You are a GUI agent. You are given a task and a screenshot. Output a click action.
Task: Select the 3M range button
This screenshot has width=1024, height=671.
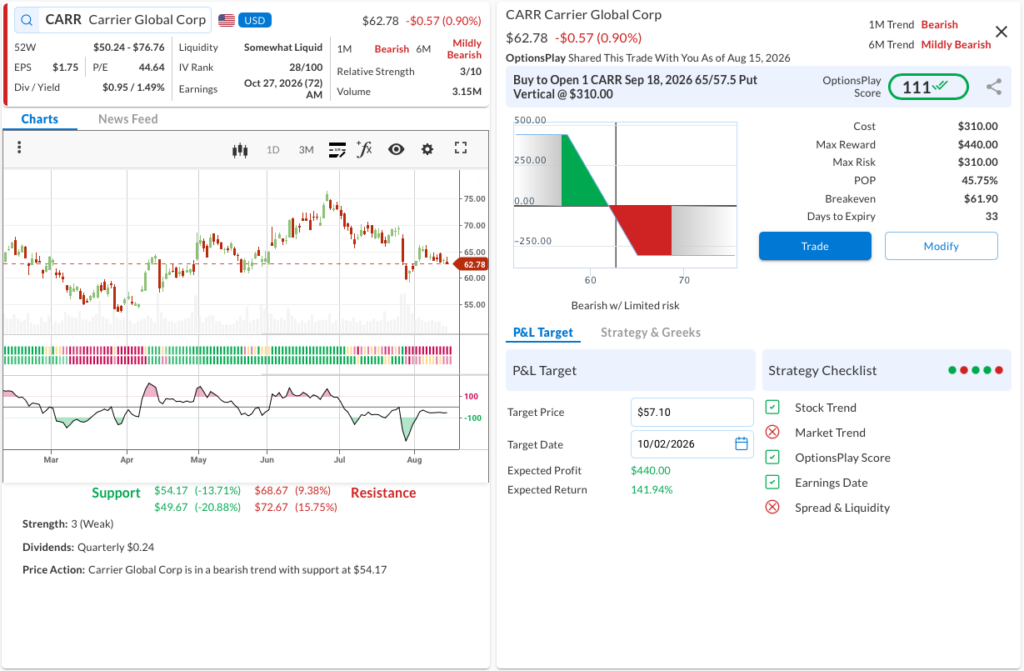click(306, 150)
